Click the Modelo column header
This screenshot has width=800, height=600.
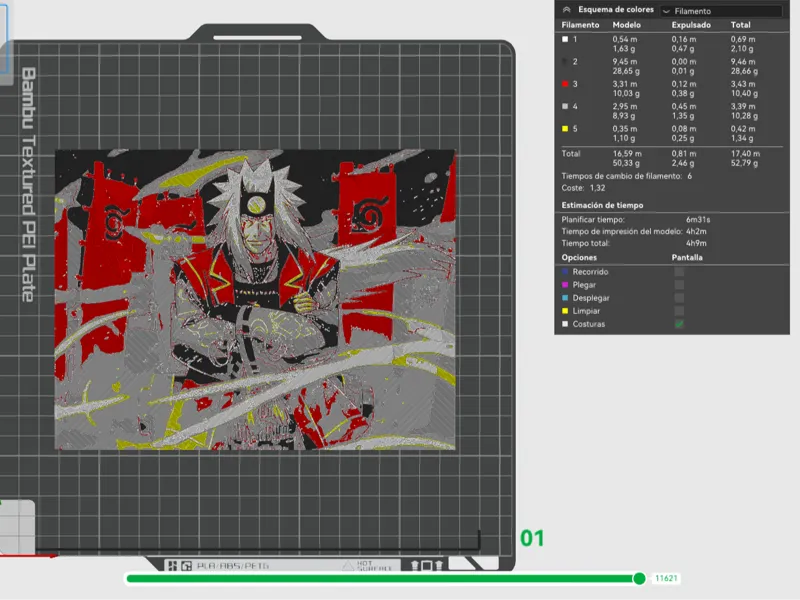coord(627,25)
